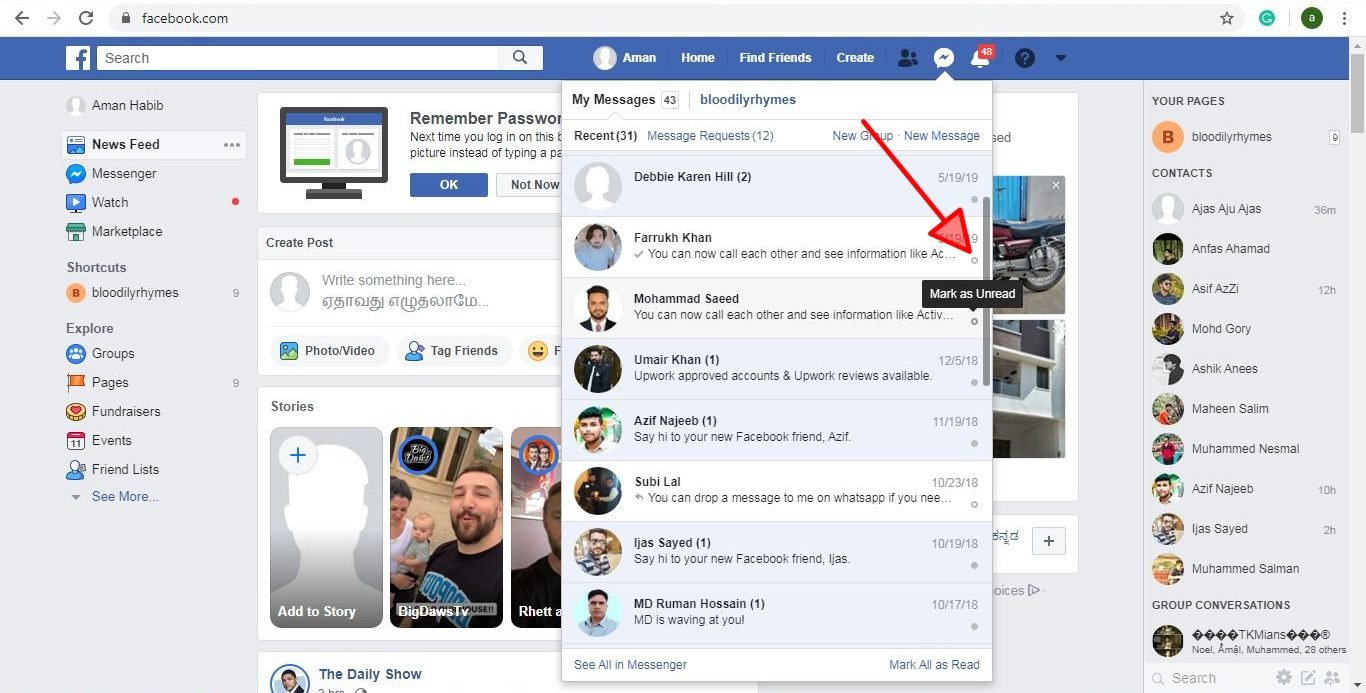Open the Messenger icon in top bar

click(943, 58)
